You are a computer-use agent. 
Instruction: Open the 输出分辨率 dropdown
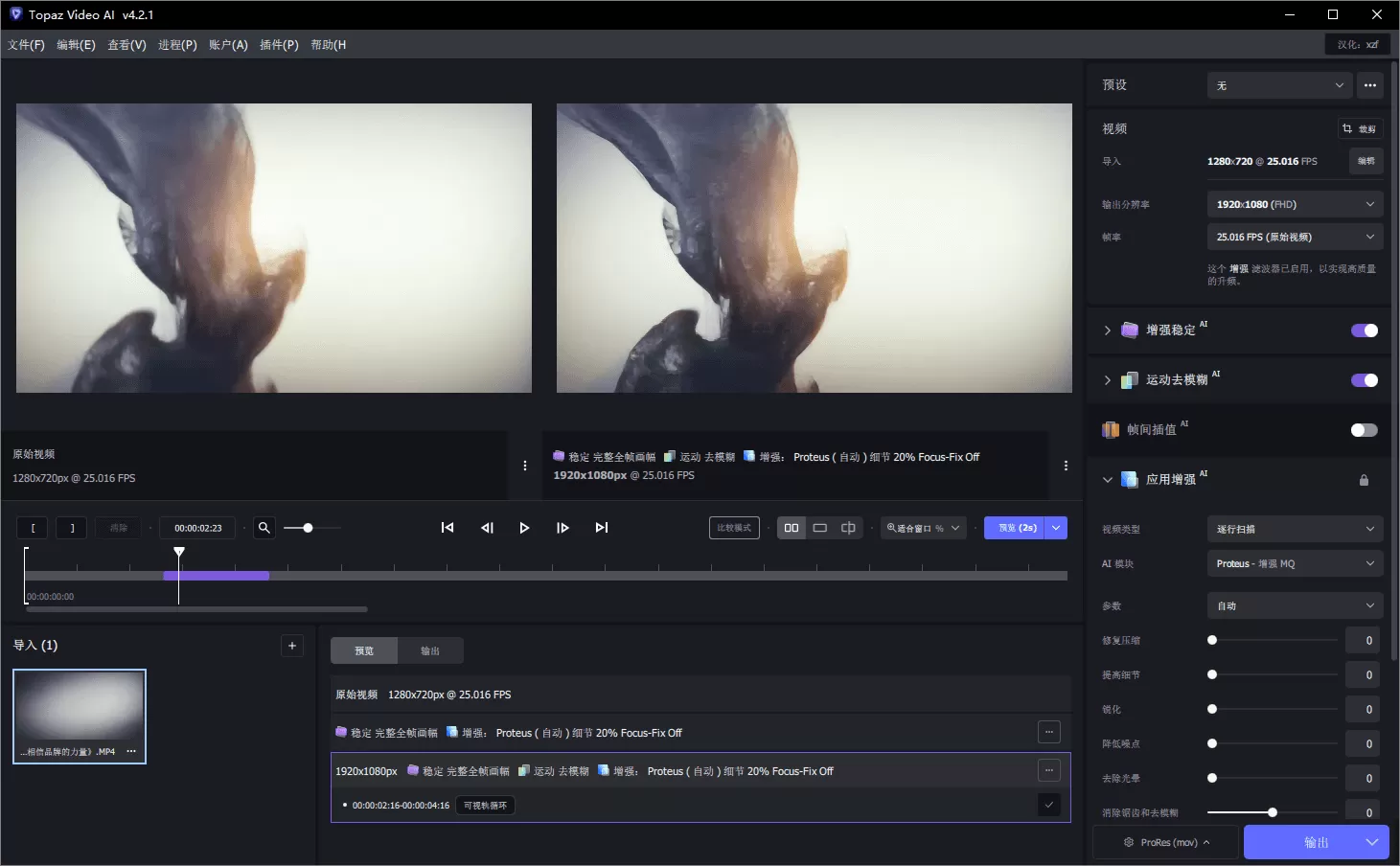(x=1293, y=203)
